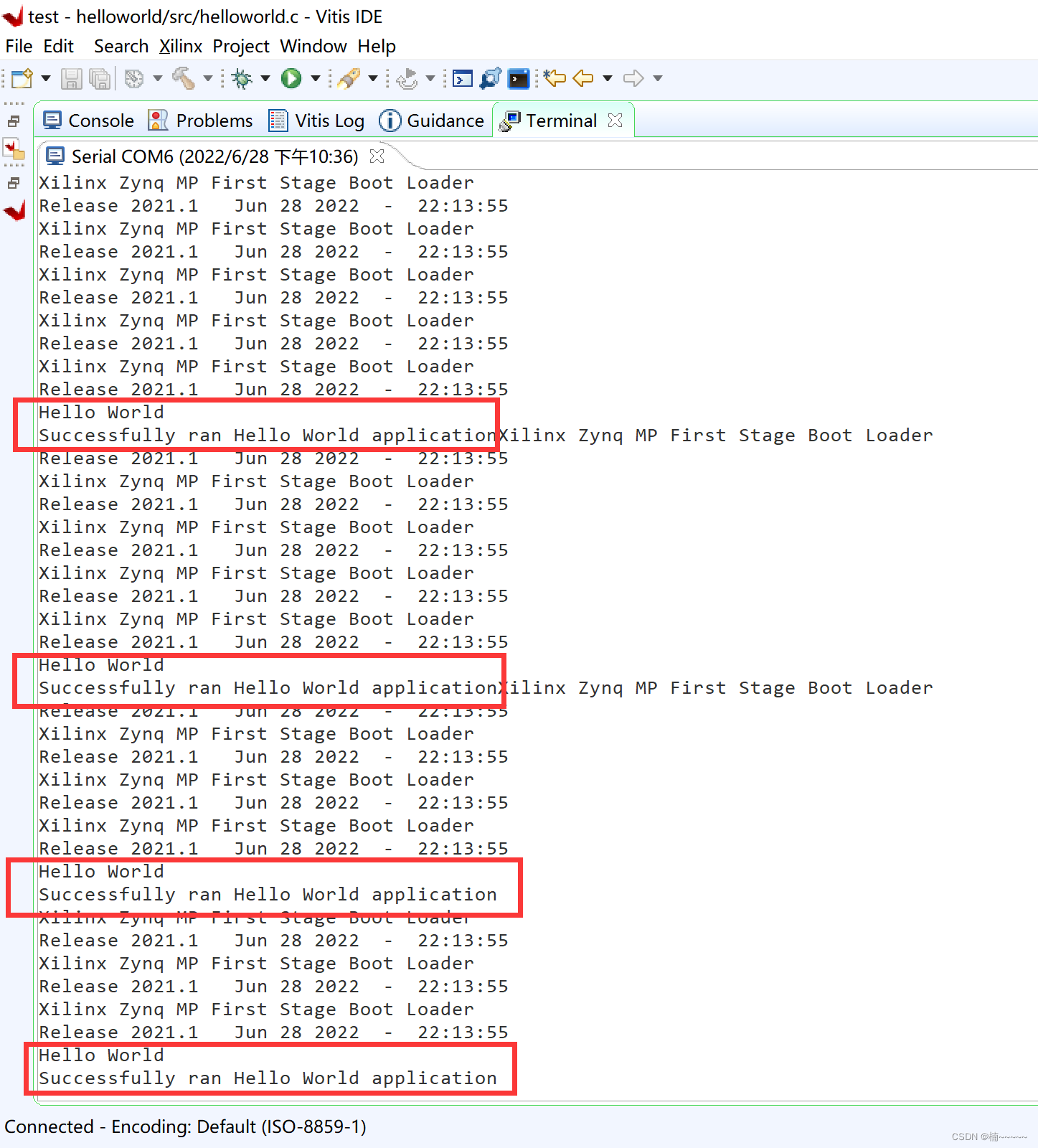The width and height of the screenshot is (1038, 1148).
Task: Open the Back history dropdown arrow
Action: click(608, 78)
